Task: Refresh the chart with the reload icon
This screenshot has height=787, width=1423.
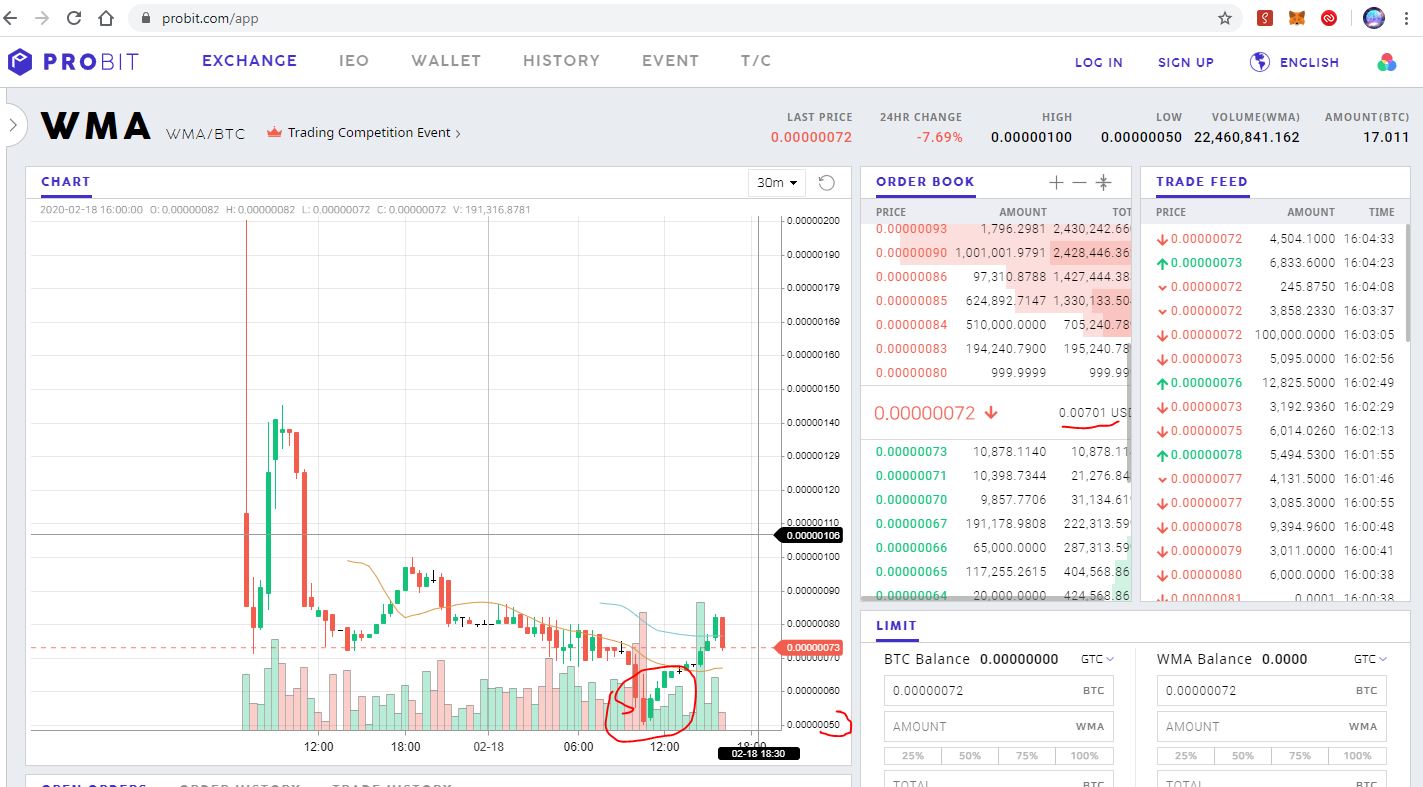Action: click(828, 182)
